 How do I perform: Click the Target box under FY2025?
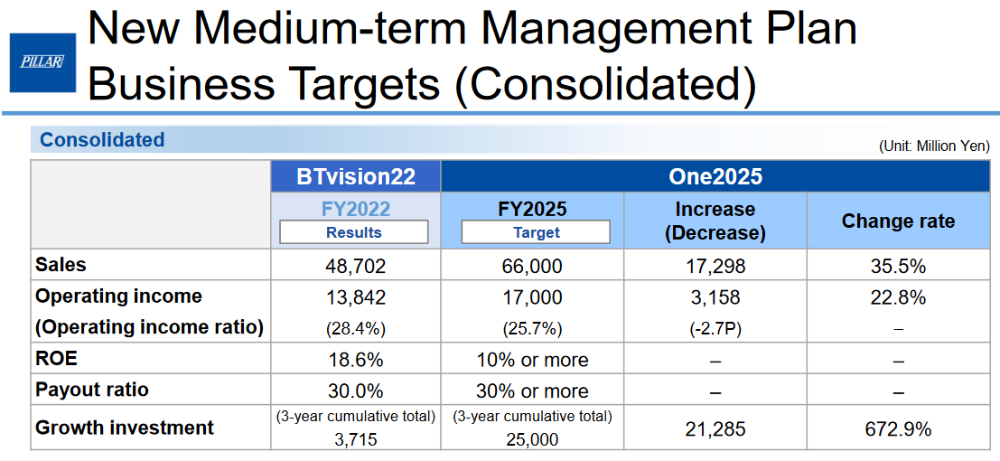536,232
